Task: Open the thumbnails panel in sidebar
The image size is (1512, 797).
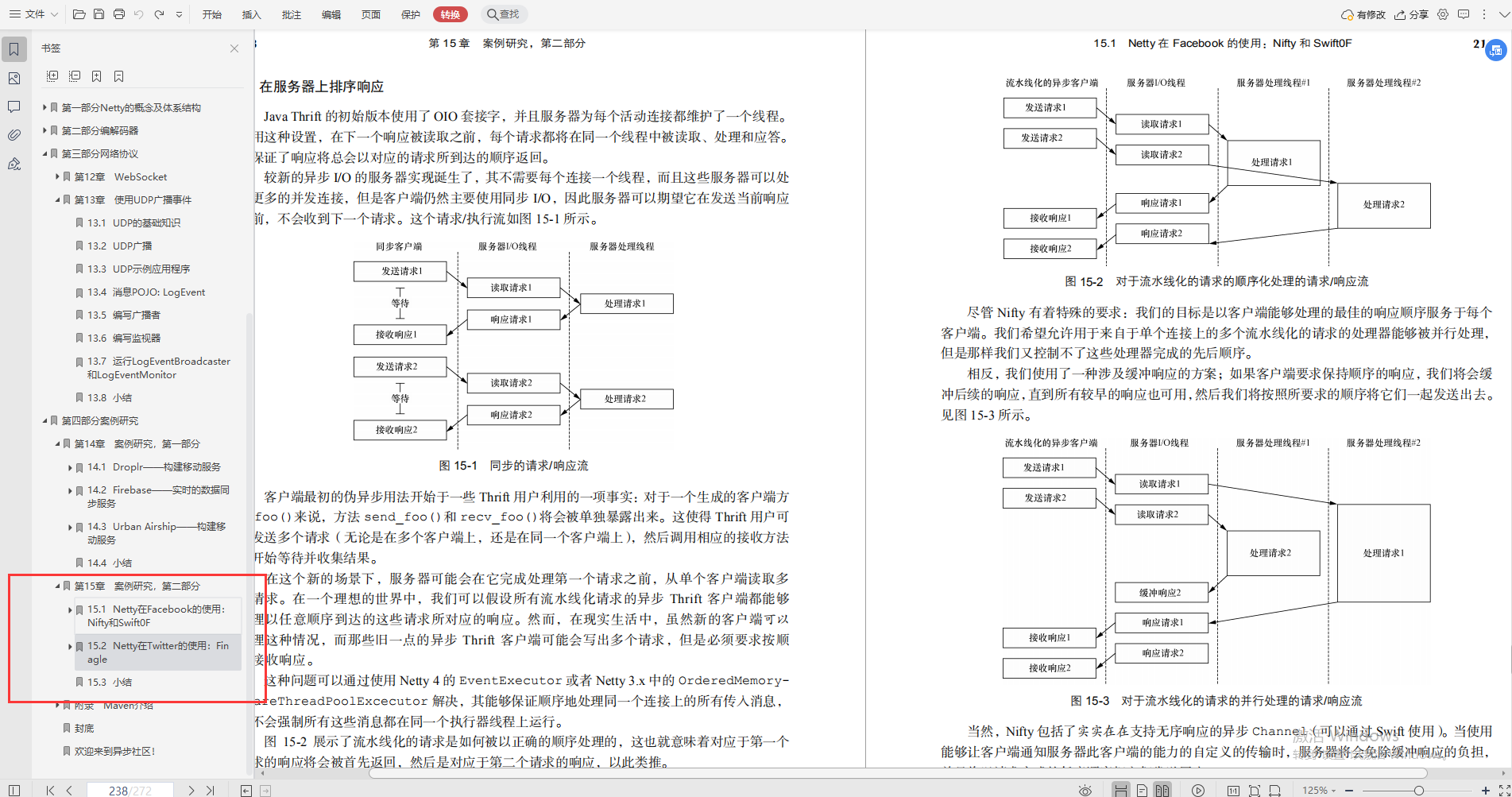Action: tap(14, 78)
